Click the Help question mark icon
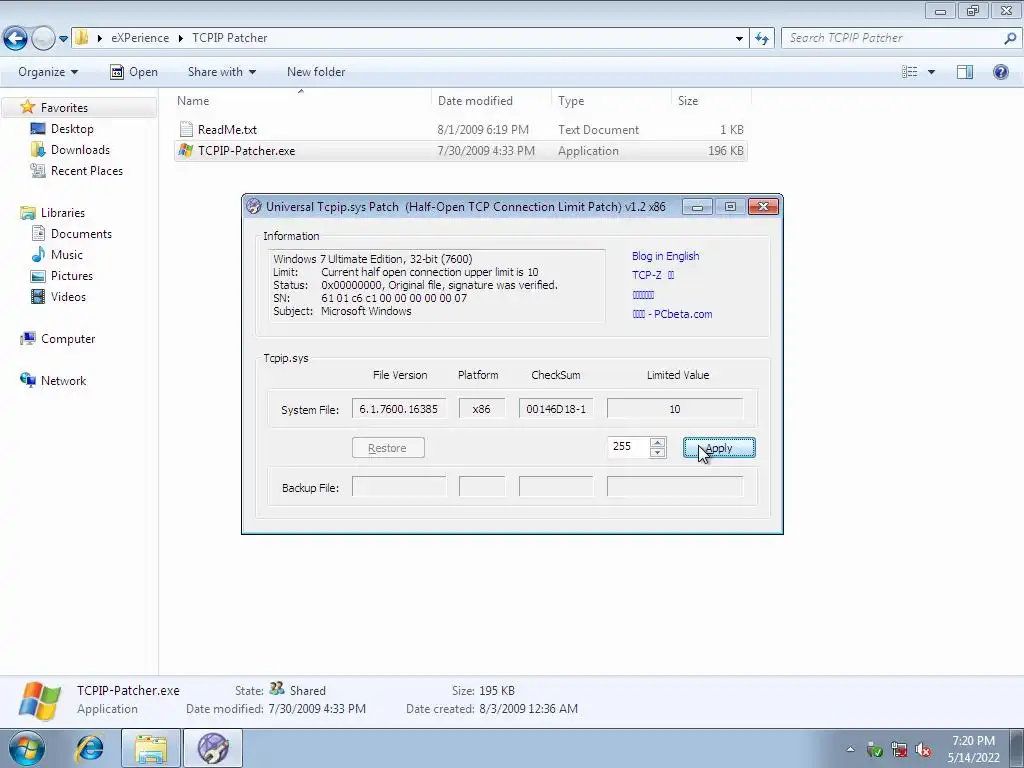Screen dimensions: 1024x768 pyautogui.click(x=1000, y=72)
